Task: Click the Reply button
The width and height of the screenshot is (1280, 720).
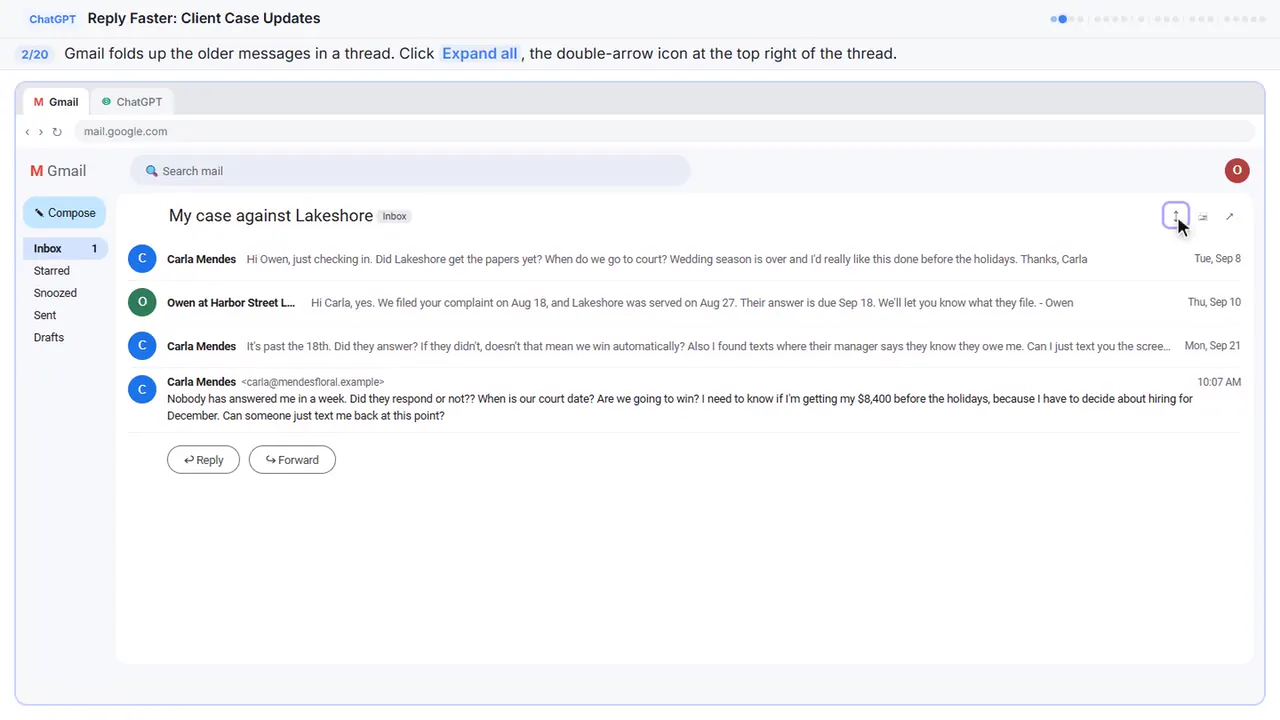Action: pos(203,460)
